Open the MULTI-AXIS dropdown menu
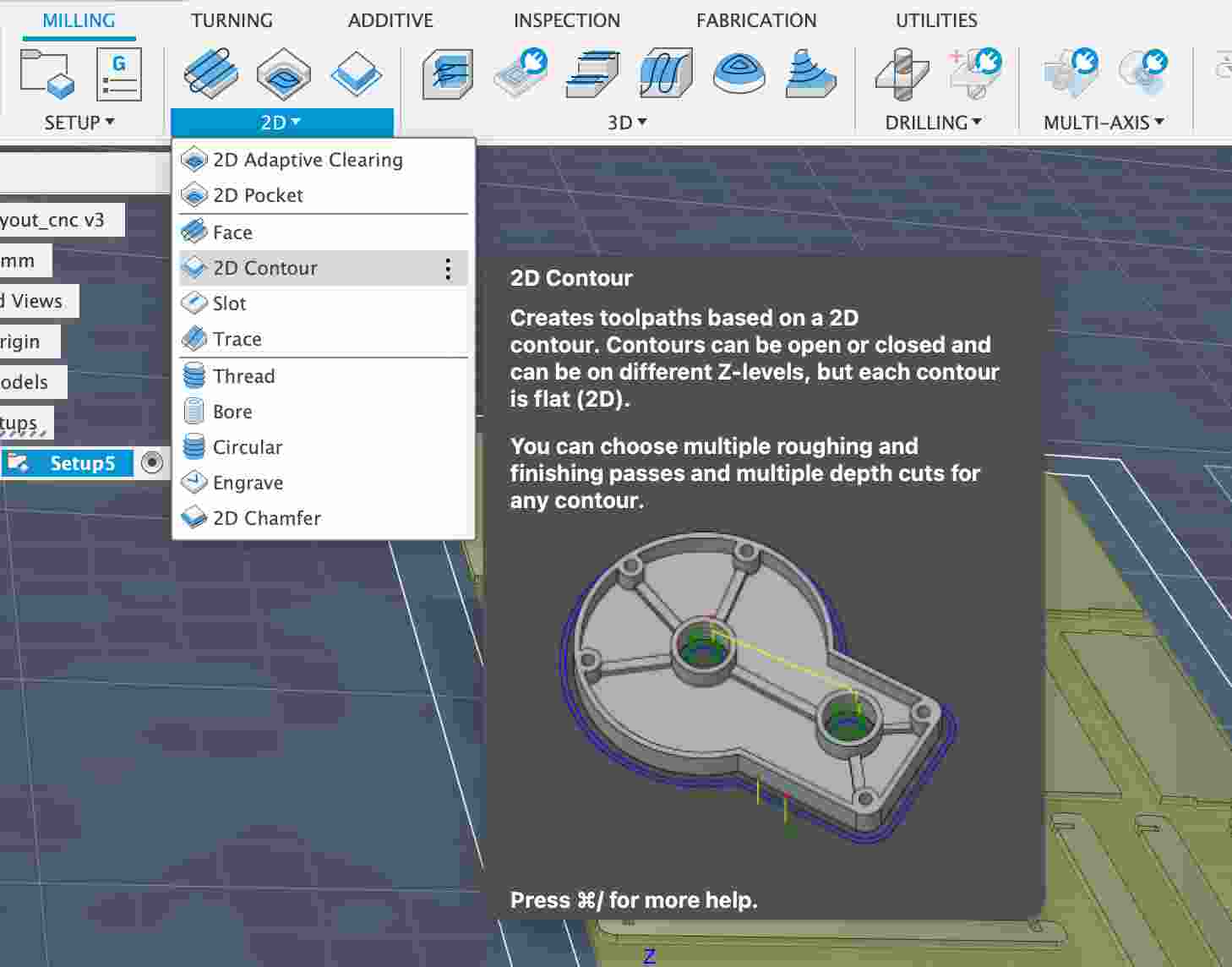Image resolution: width=1232 pixels, height=967 pixels. [x=1104, y=123]
